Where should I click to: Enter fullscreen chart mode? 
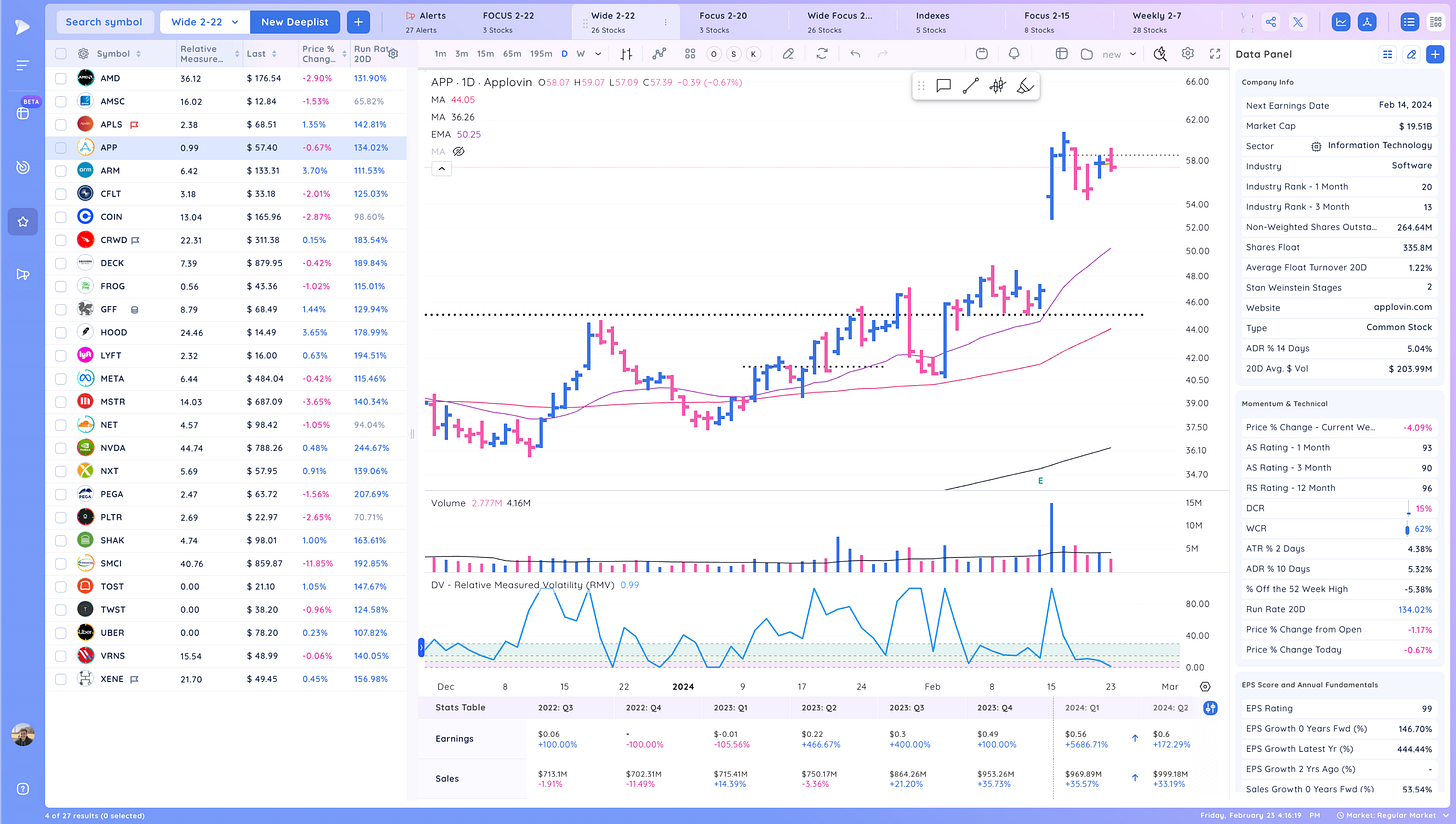(1215, 54)
